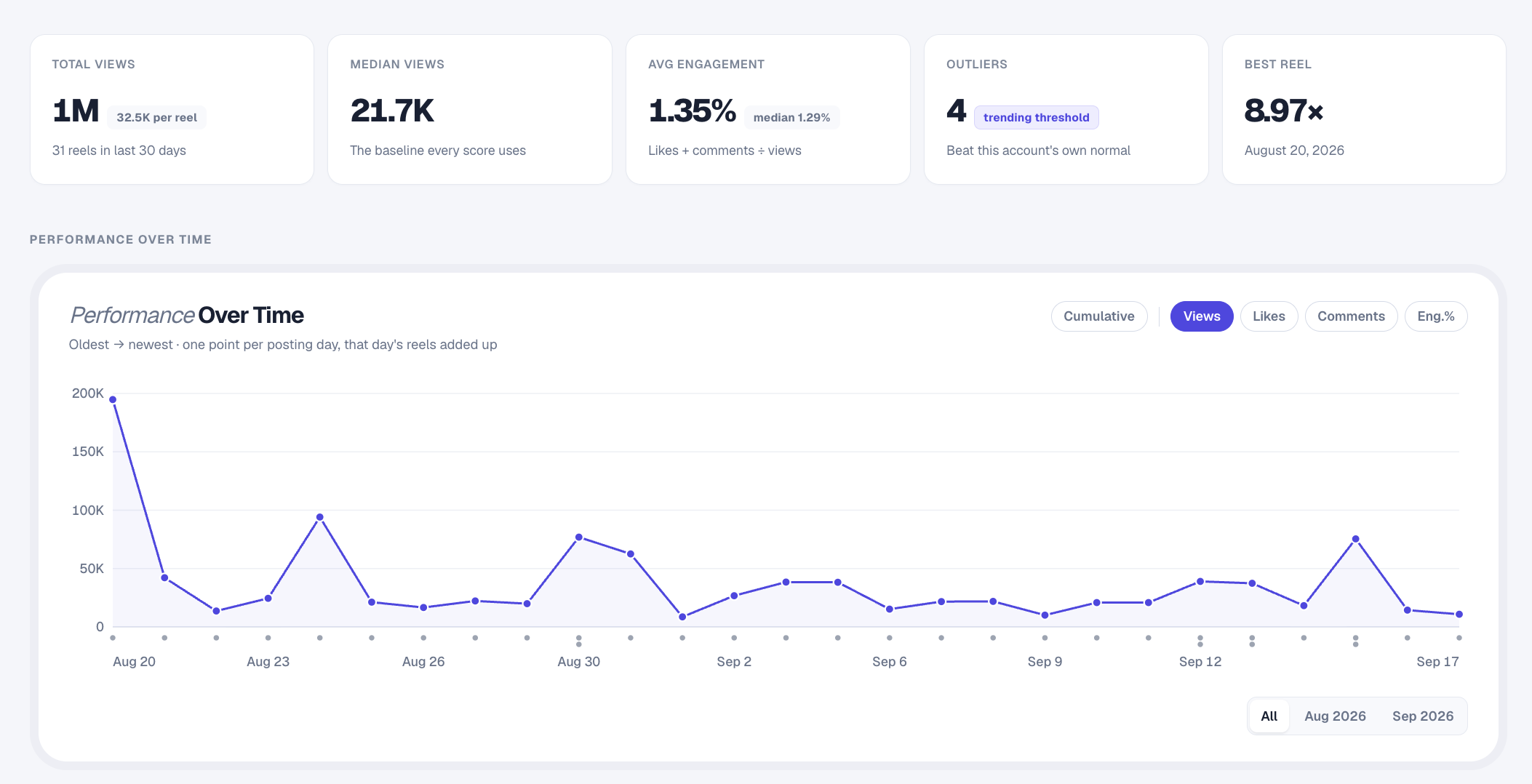1532x784 pixels.
Task: Click the 21.7K median views value
Action: click(x=392, y=111)
